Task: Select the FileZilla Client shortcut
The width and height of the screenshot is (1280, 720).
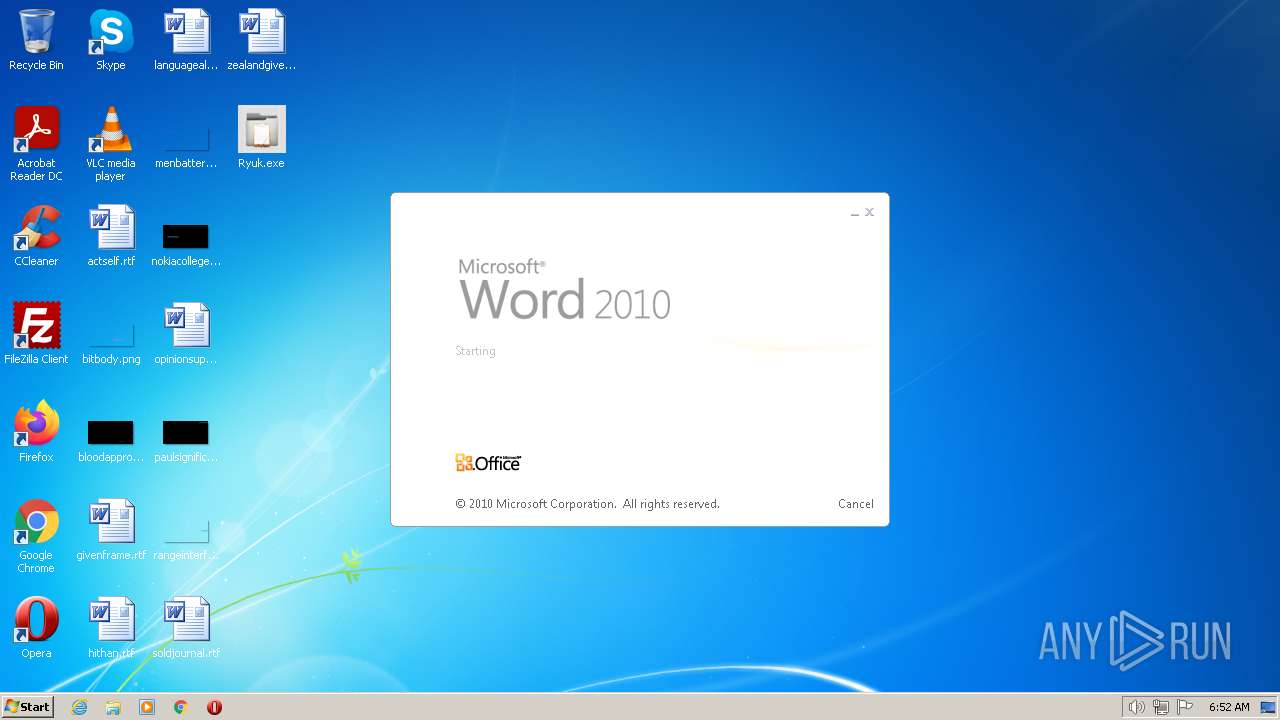Action: (x=36, y=334)
